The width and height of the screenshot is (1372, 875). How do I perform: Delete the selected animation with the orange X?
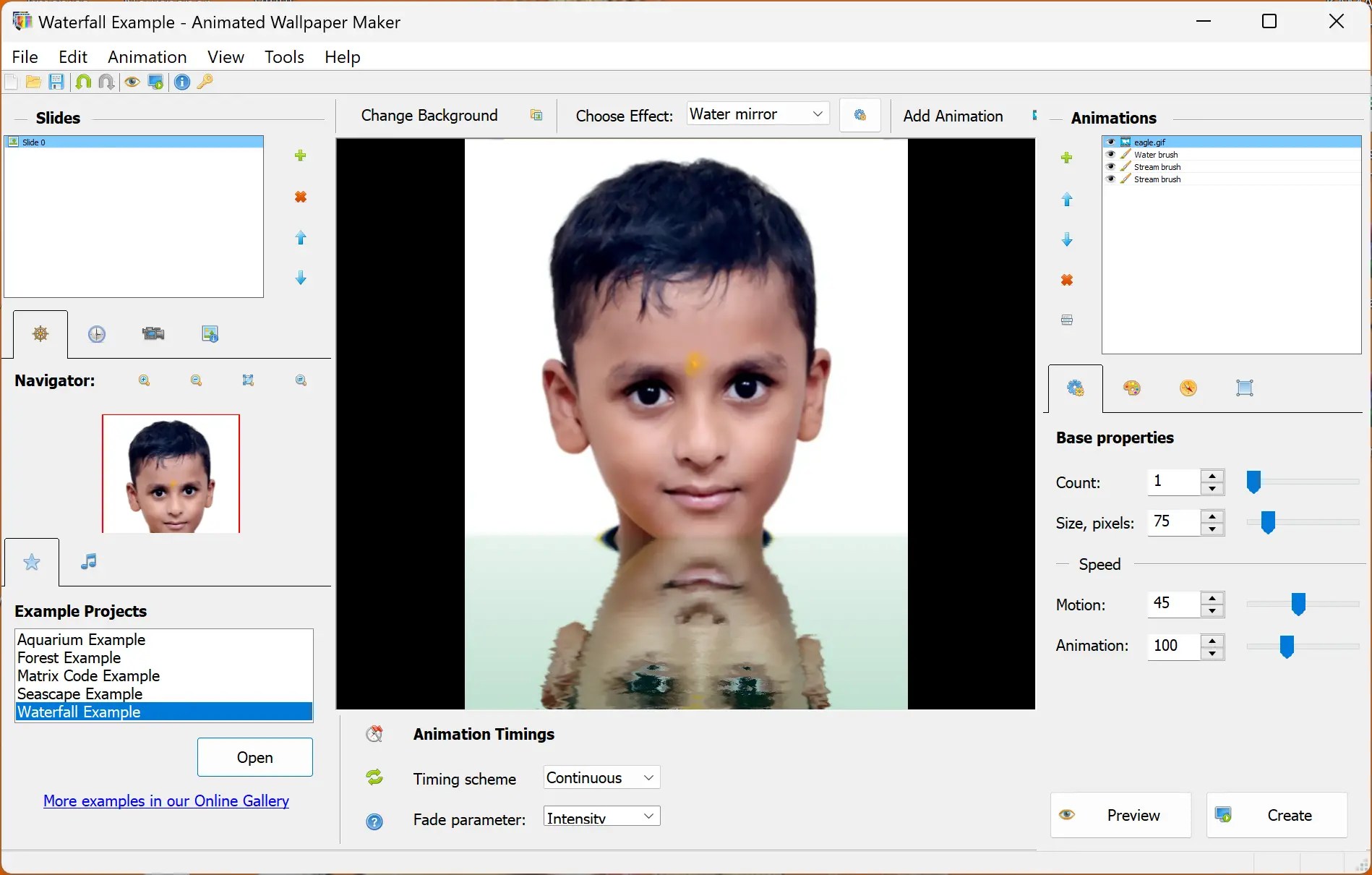click(1067, 280)
